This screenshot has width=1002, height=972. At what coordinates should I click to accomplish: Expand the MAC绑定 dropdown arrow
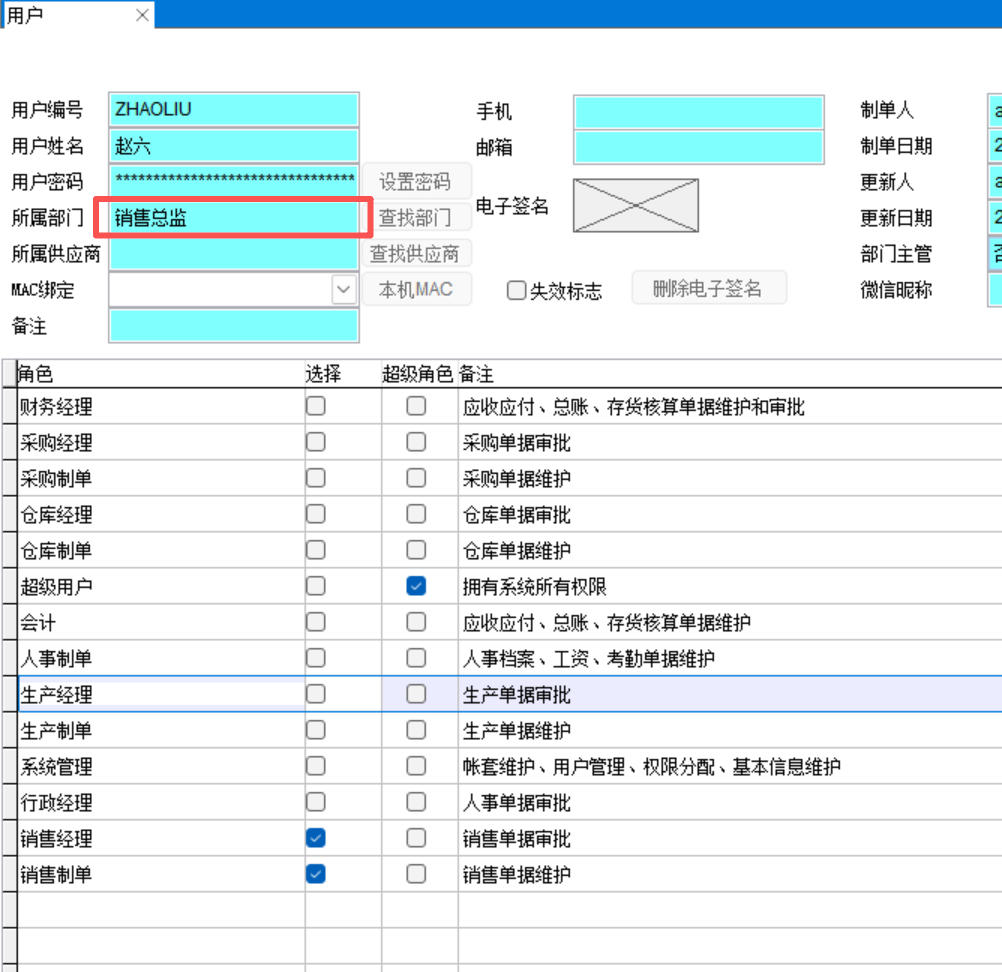[344, 290]
